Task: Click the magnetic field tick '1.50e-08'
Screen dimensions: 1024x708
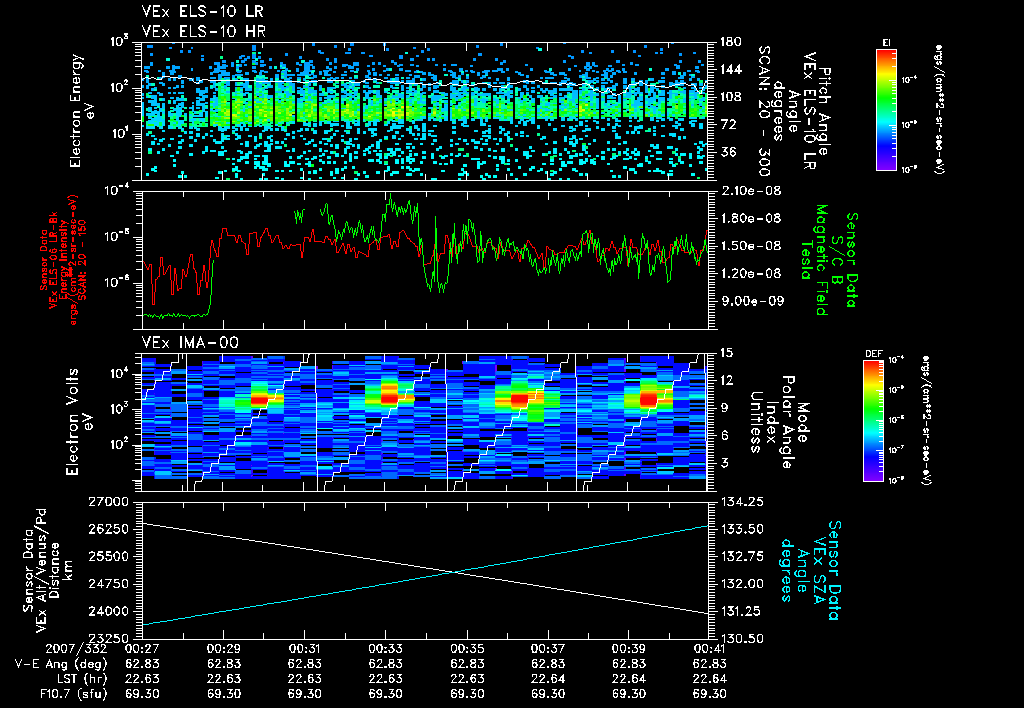Action: pos(750,246)
